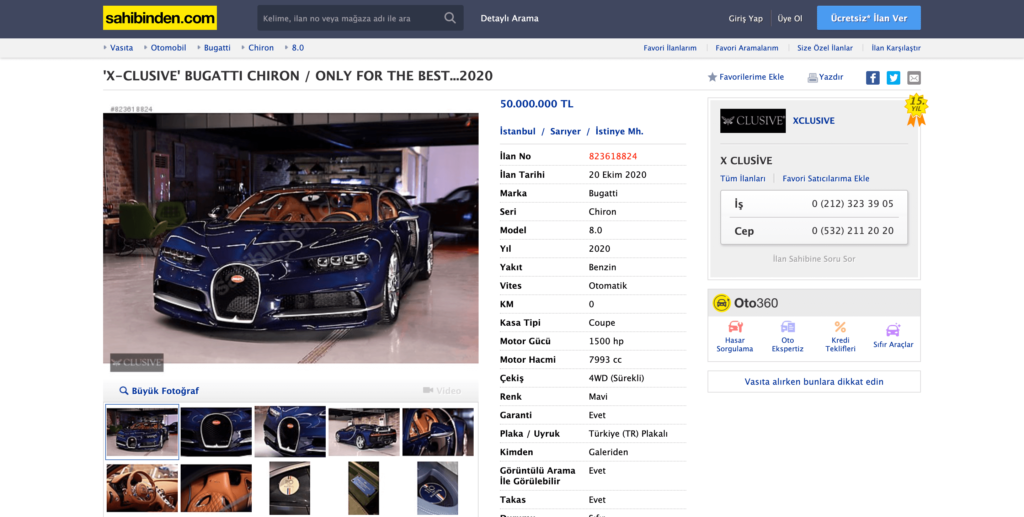Open Detaylı Arama advanced search
Viewport: 1024px width, 517px height.
pyautogui.click(x=509, y=18)
